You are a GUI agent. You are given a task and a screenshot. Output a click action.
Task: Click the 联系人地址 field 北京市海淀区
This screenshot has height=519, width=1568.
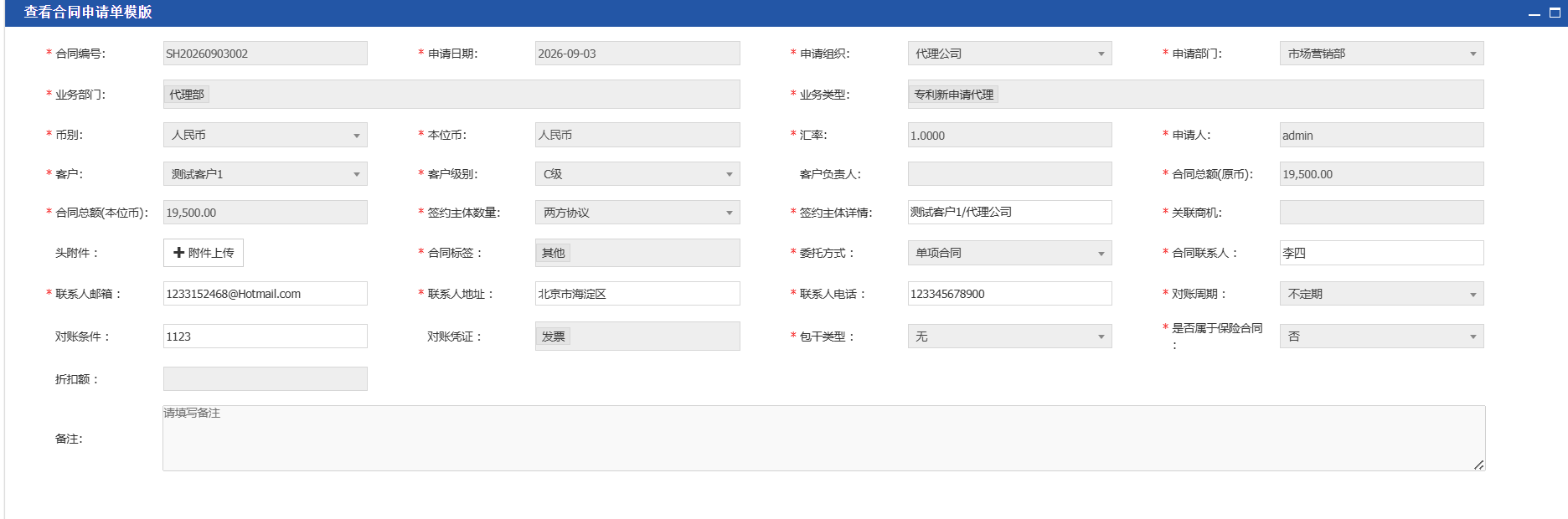point(637,294)
